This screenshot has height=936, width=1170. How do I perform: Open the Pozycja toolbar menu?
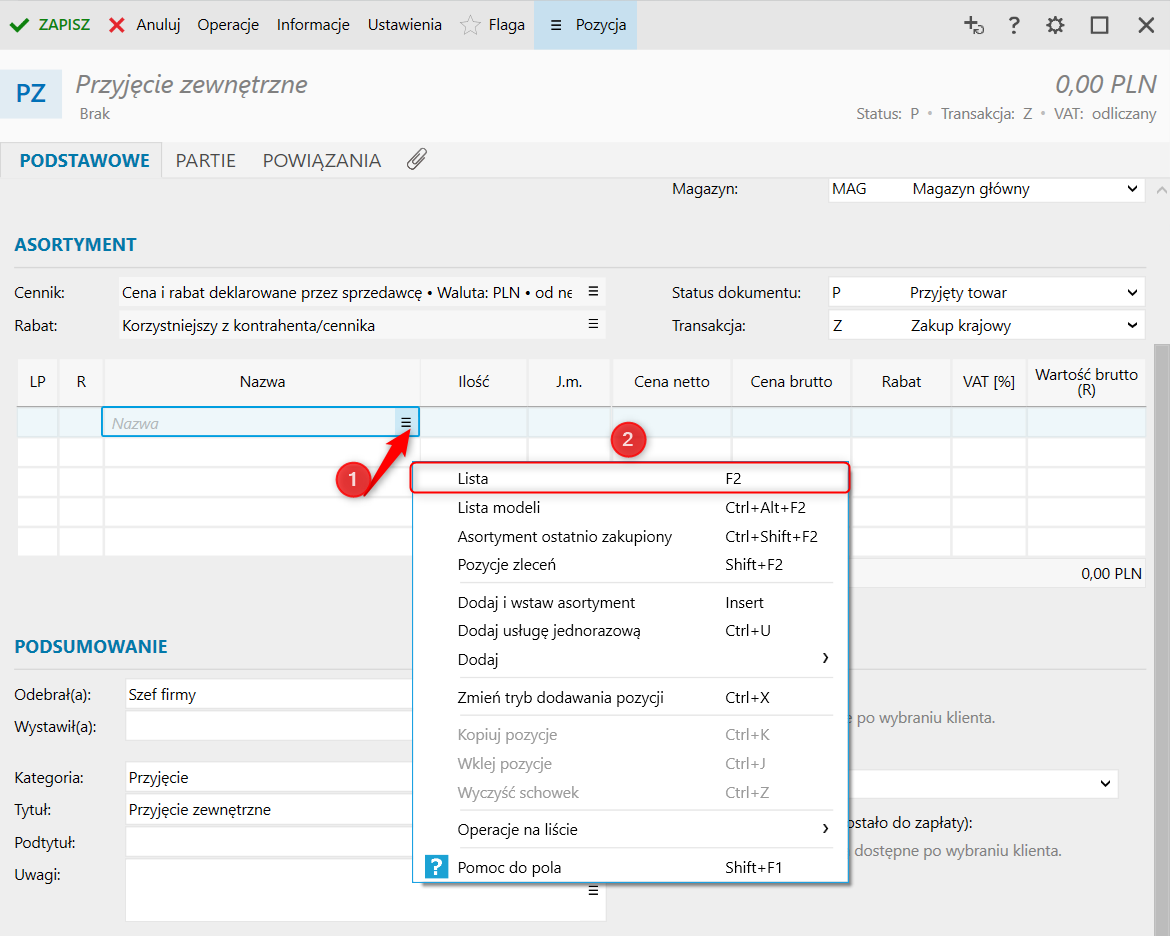585,25
